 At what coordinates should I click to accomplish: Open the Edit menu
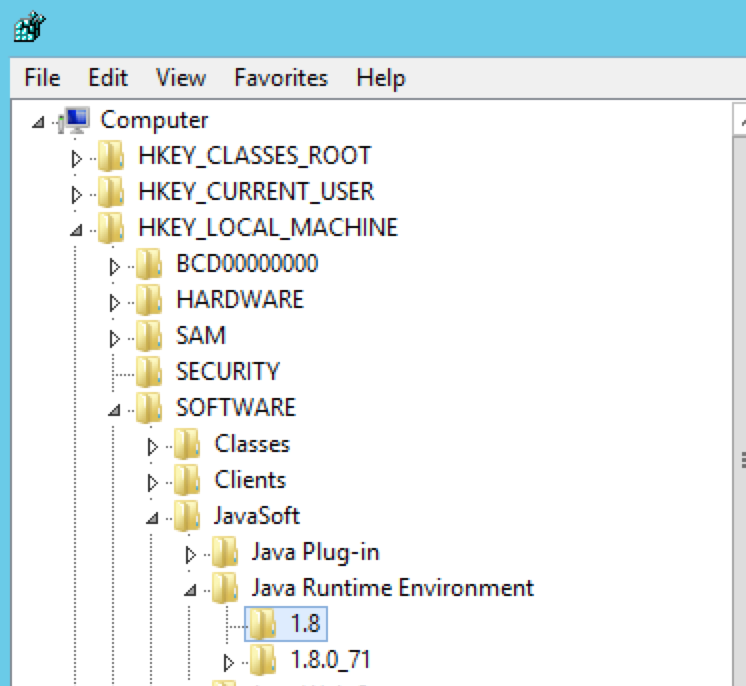pos(108,78)
